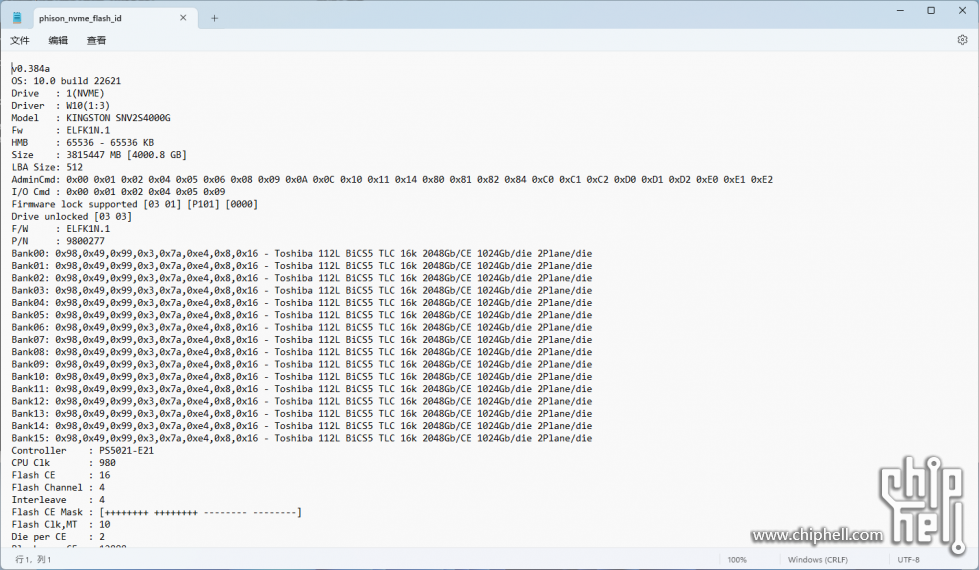Click the 'CPU Clk : 980' line

tap(63, 463)
